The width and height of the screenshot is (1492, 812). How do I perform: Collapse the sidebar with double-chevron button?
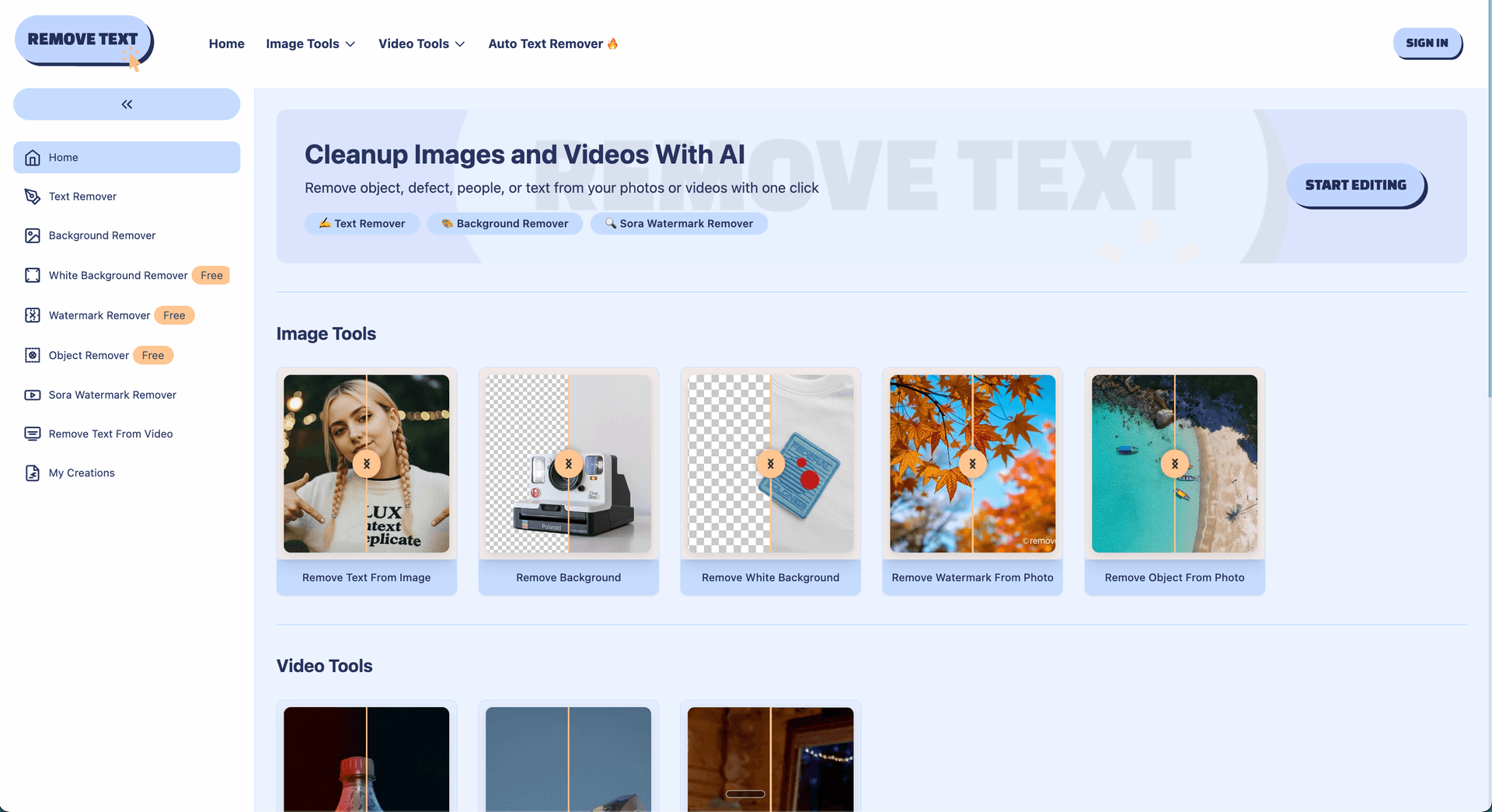127,104
